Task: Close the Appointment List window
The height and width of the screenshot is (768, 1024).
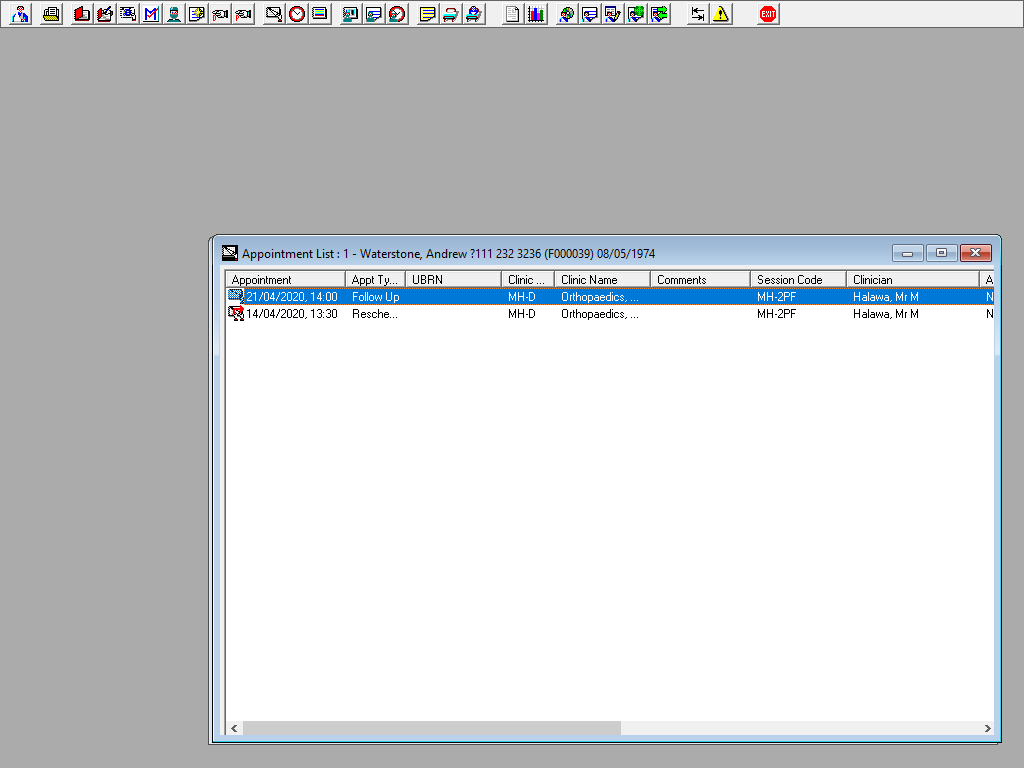Action: (x=976, y=253)
